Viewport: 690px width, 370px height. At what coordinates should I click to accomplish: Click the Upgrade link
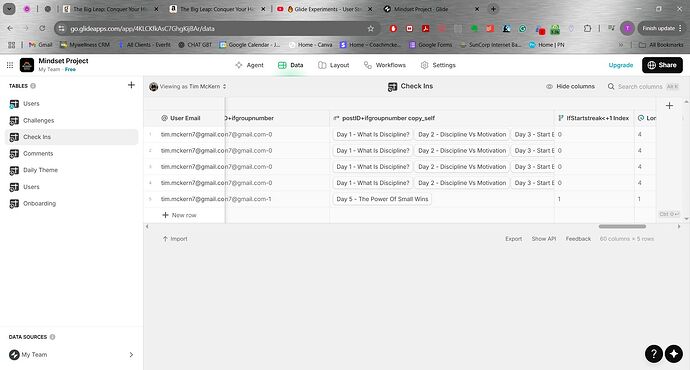pos(620,65)
